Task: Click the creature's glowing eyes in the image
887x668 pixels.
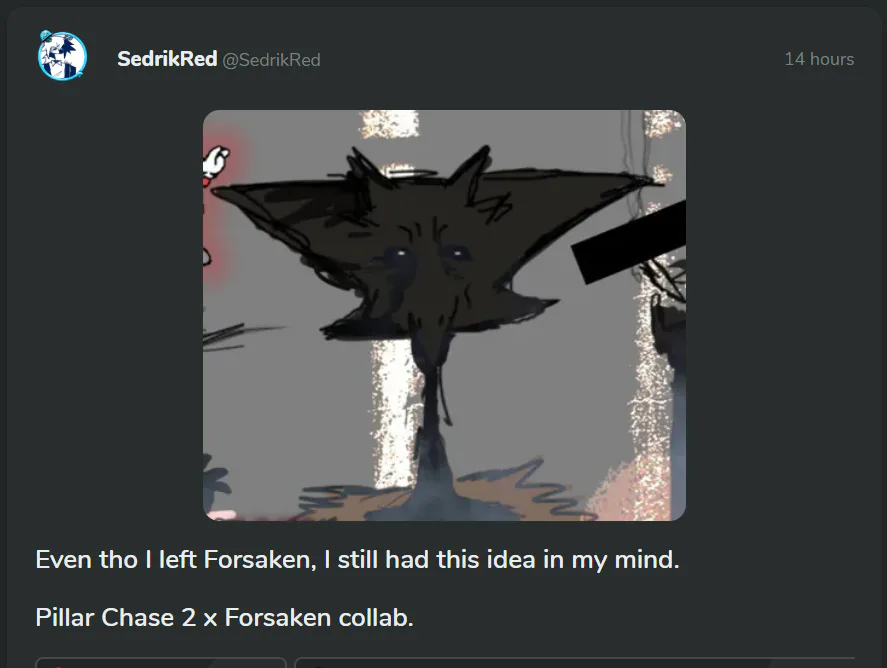Action: [x=429, y=254]
